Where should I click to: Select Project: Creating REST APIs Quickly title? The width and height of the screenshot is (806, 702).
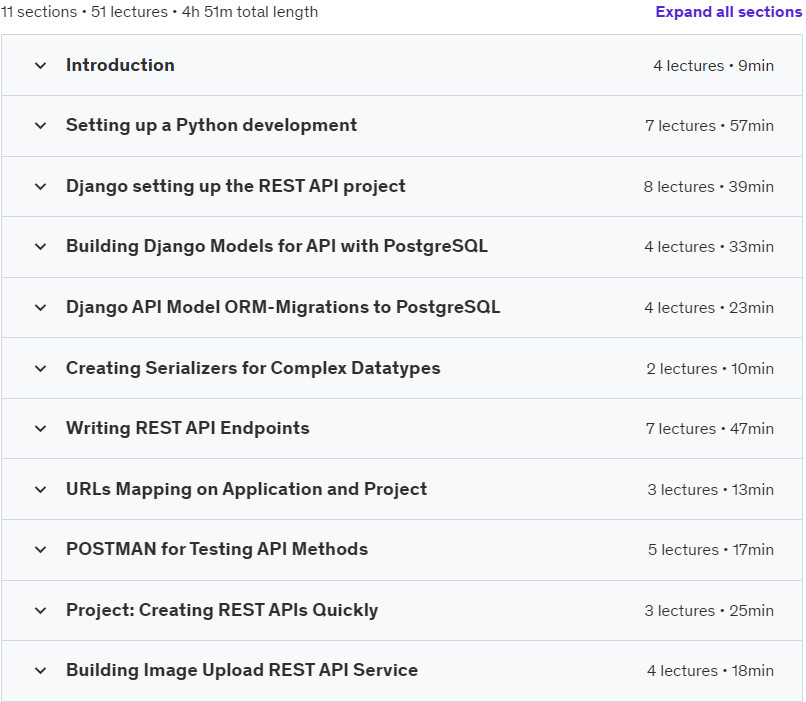(222, 610)
